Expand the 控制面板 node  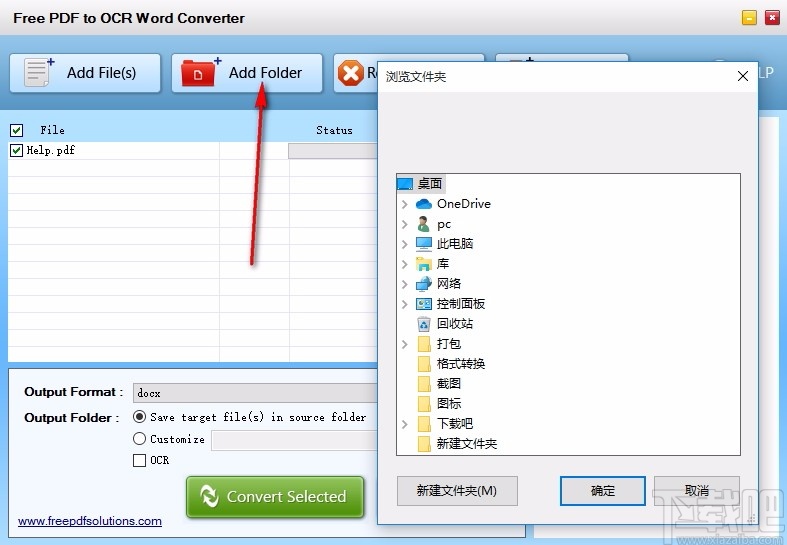[405, 304]
